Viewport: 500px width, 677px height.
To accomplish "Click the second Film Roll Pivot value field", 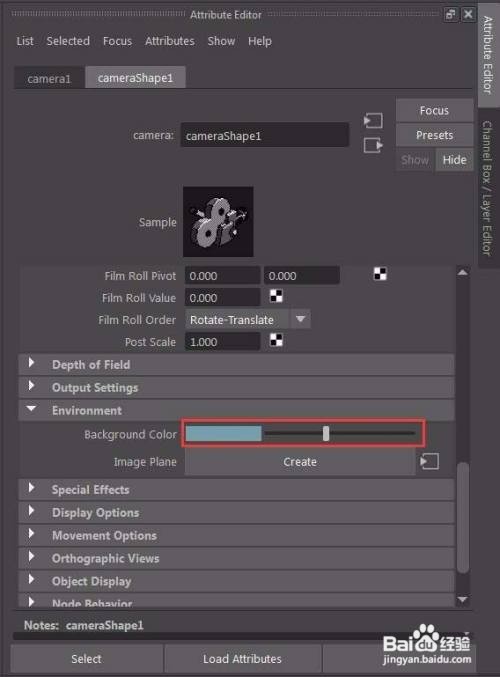I will tap(302, 276).
